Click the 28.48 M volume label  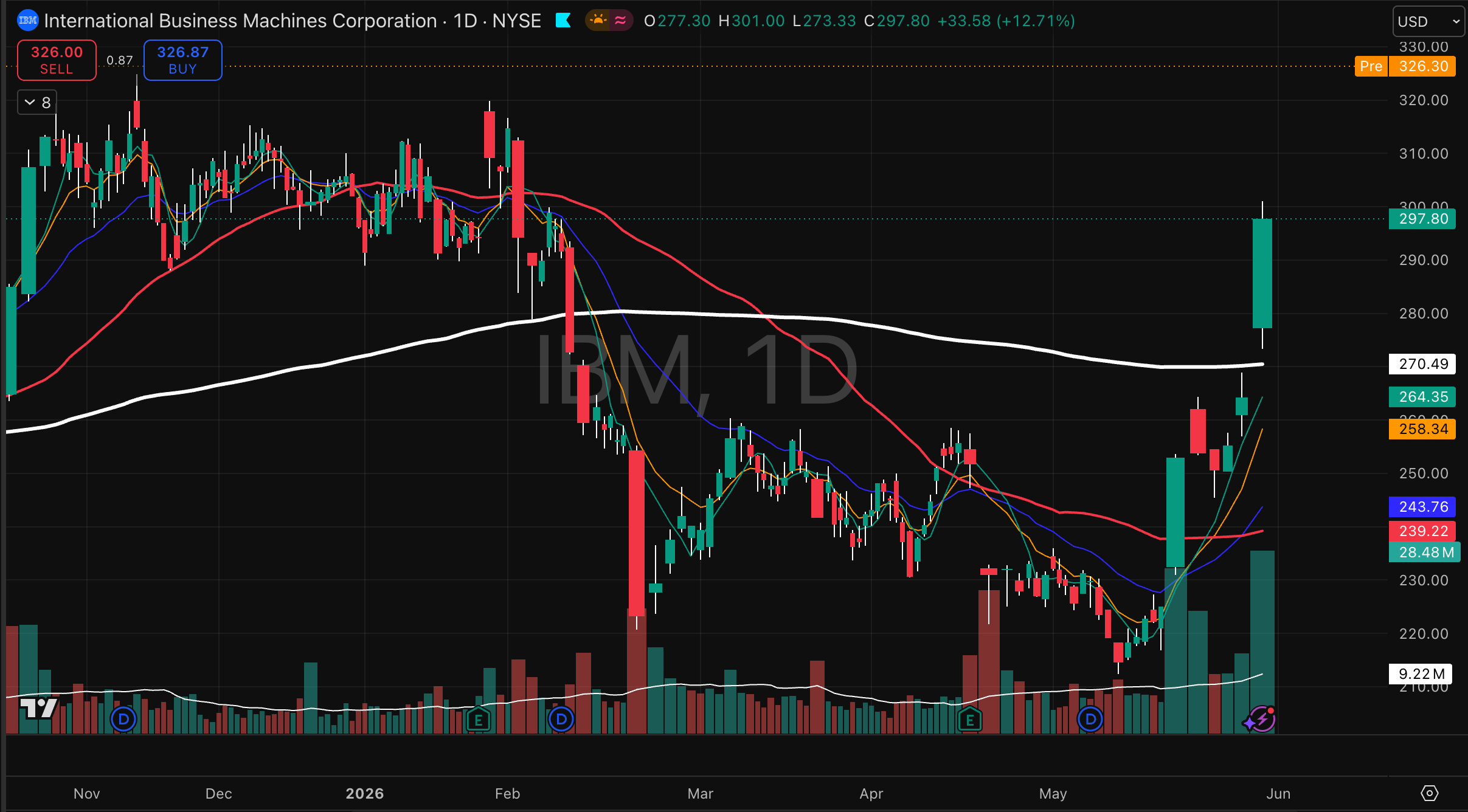click(x=1425, y=552)
